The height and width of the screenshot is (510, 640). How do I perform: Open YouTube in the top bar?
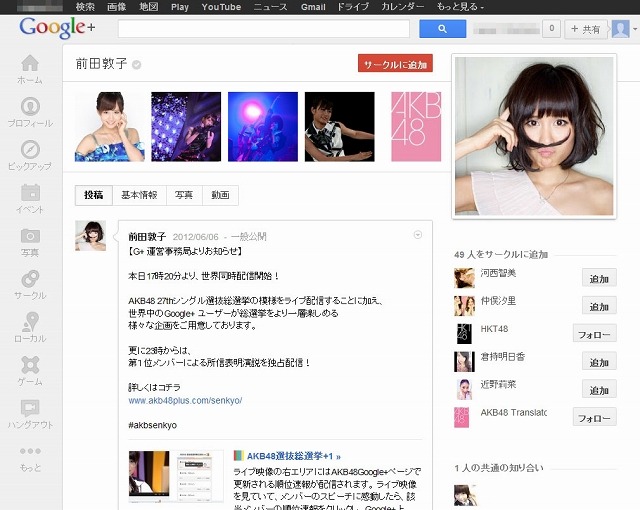tap(221, 7)
